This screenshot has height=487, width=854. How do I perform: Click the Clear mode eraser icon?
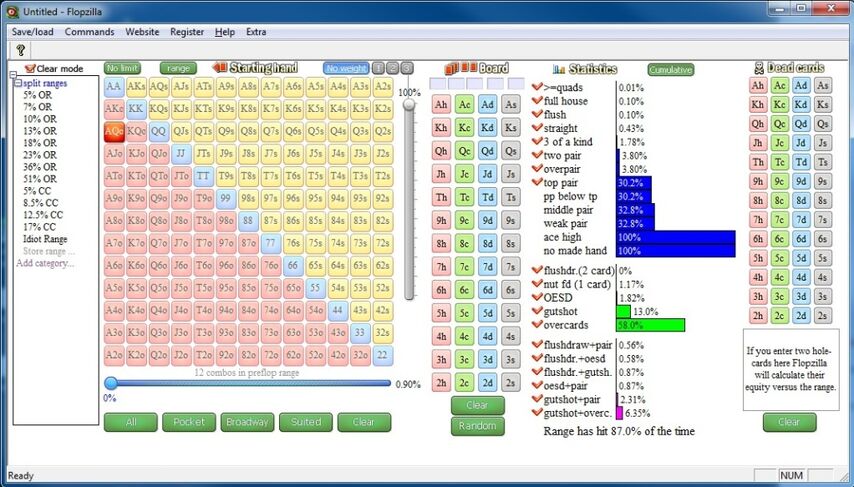29,69
